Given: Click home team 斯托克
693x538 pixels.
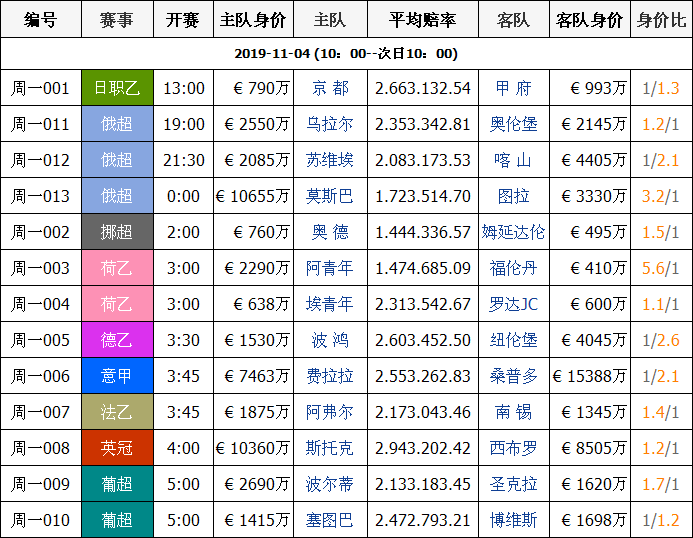Looking at the screenshot, I should coord(330,448).
